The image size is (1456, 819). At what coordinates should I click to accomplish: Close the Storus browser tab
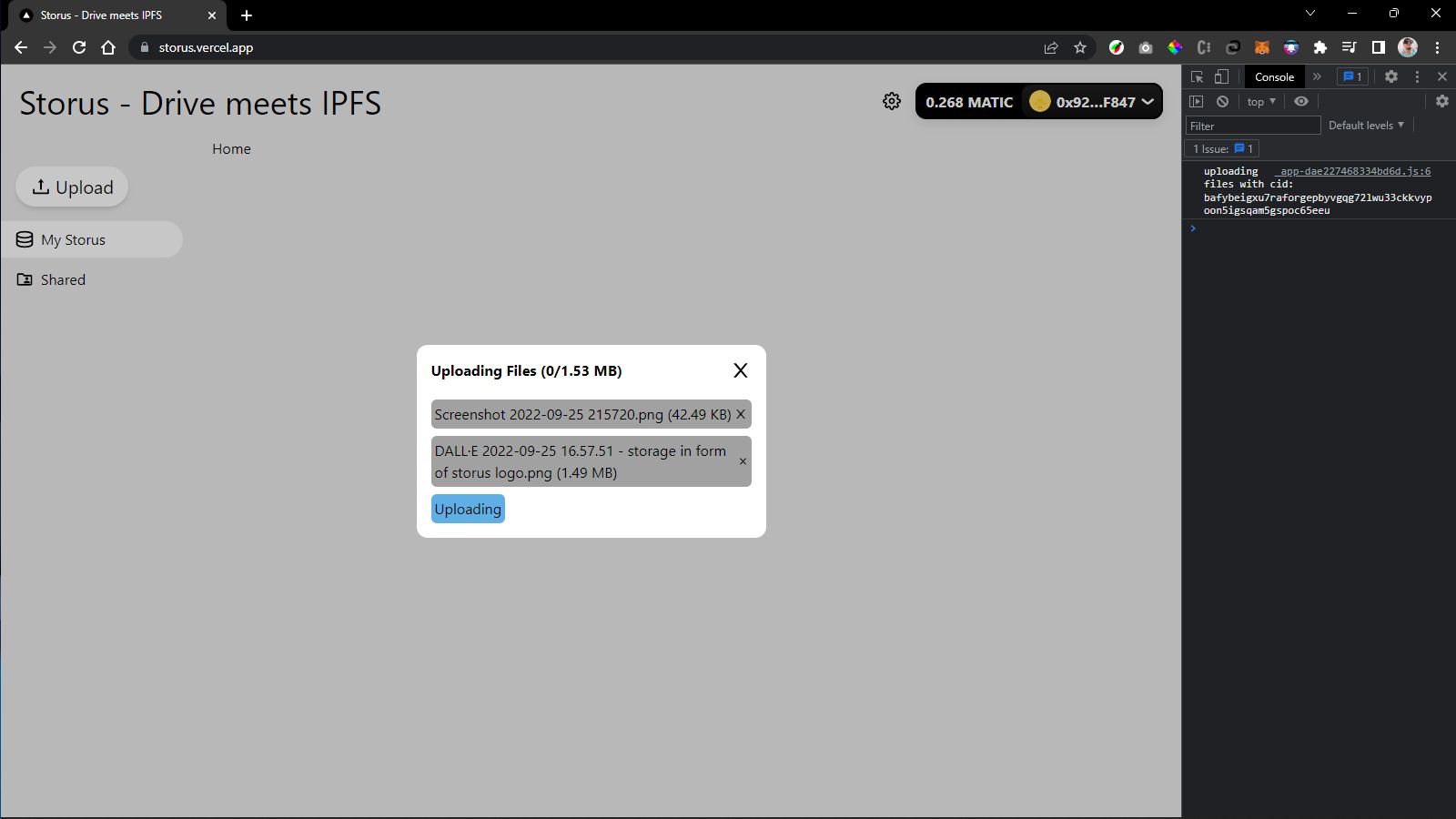[x=212, y=15]
